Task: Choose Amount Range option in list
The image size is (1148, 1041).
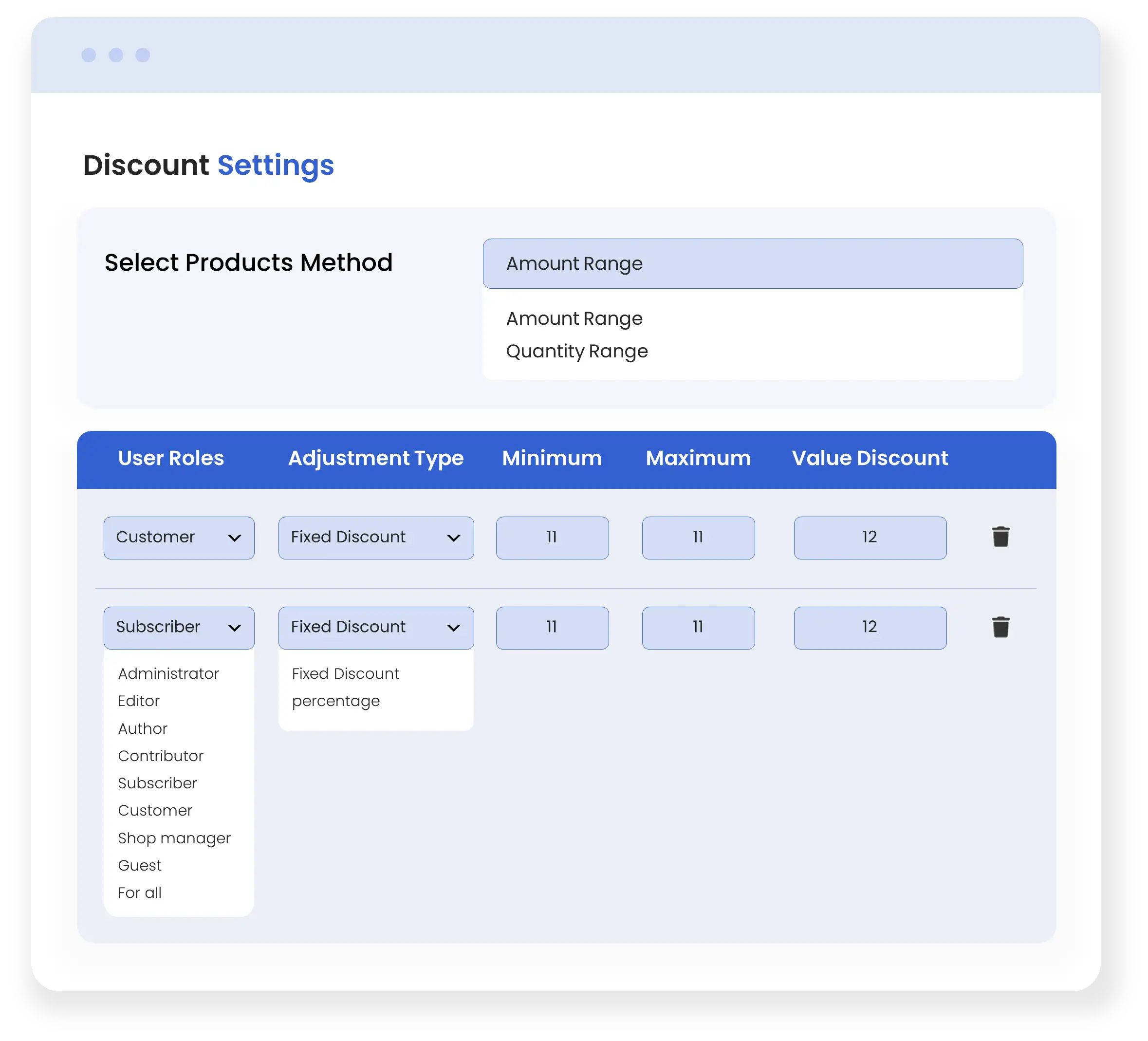Action: [574, 318]
